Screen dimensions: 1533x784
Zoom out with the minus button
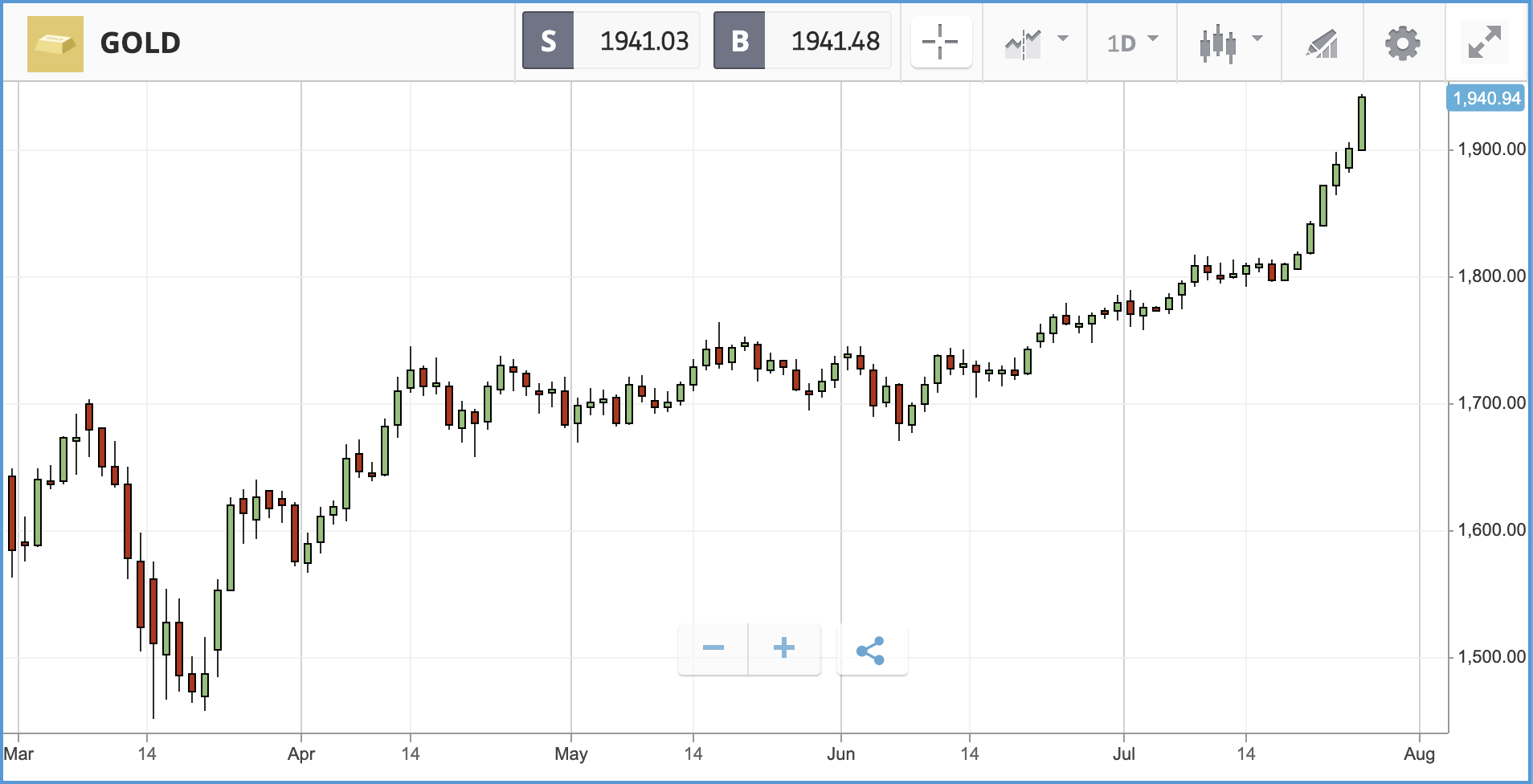click(713, 648)
